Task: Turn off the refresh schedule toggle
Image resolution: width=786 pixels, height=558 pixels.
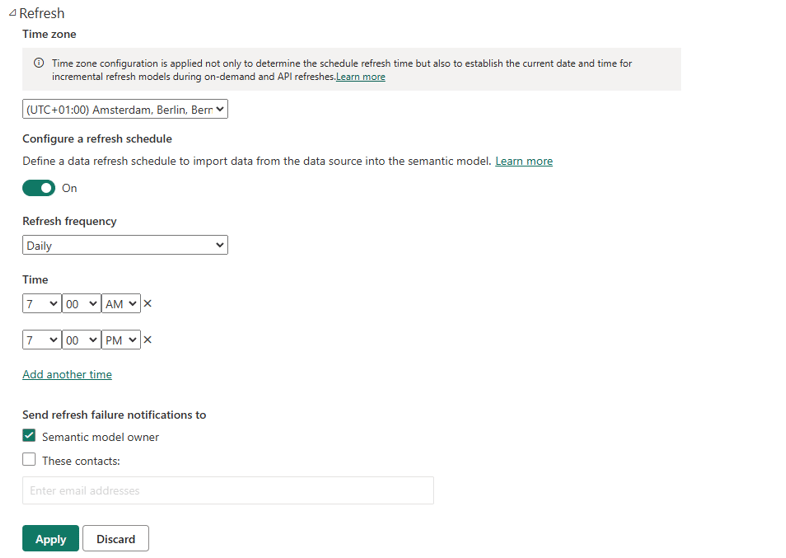Action: pos(39,188)
